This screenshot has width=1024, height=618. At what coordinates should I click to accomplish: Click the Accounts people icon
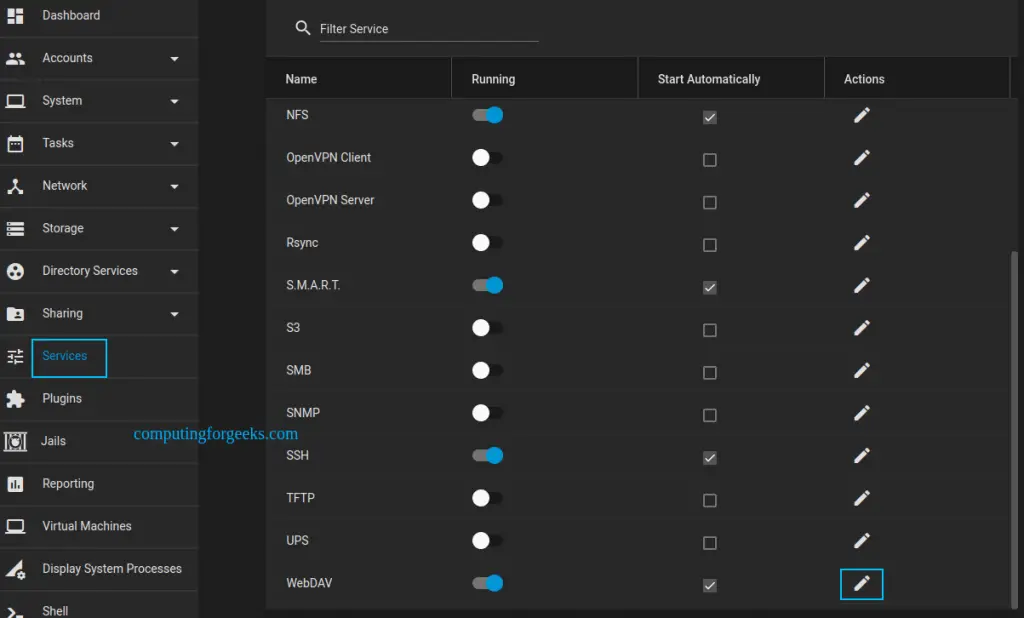point(15,59)
